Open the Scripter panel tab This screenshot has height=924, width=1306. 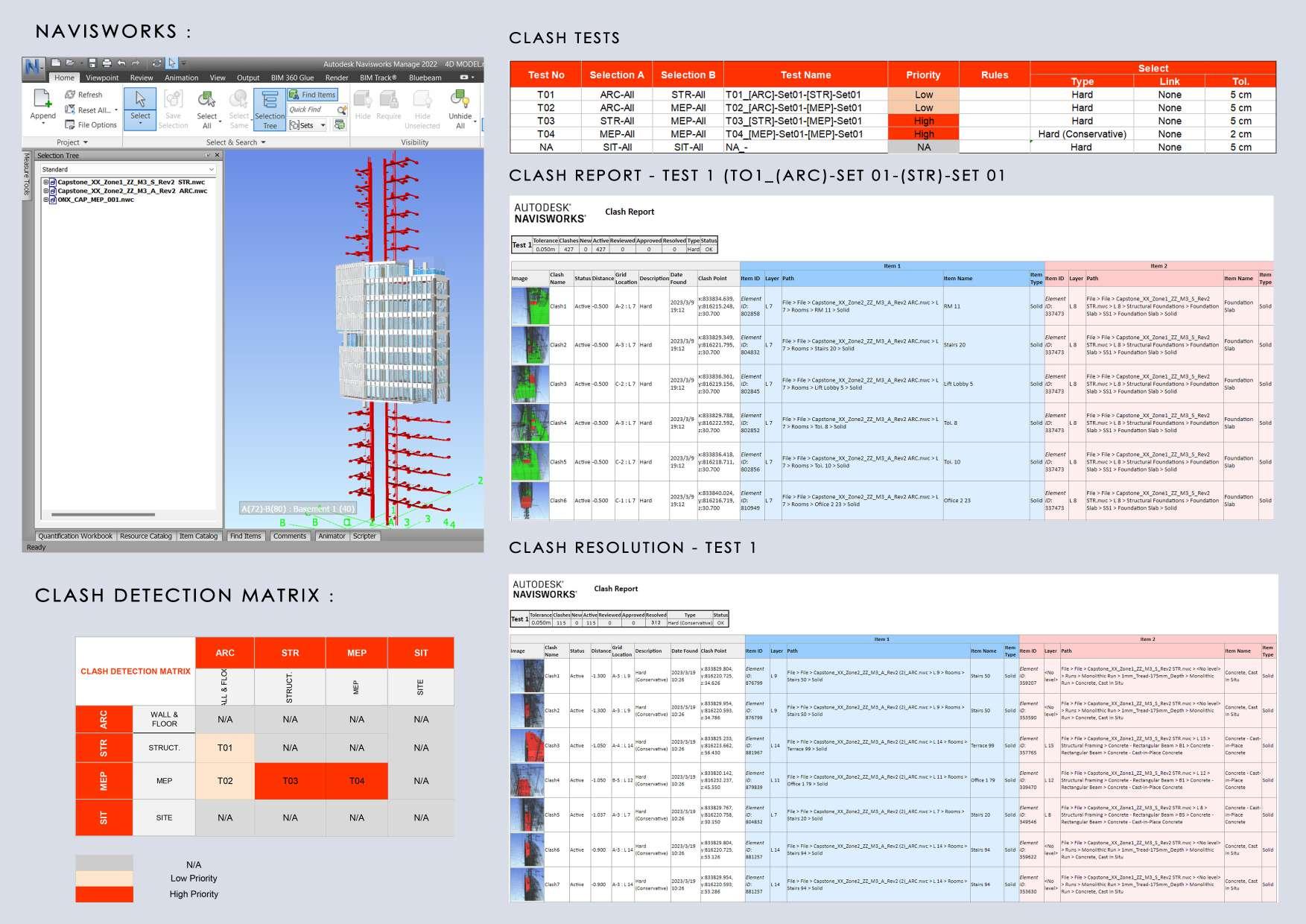(x=364, y=536)
